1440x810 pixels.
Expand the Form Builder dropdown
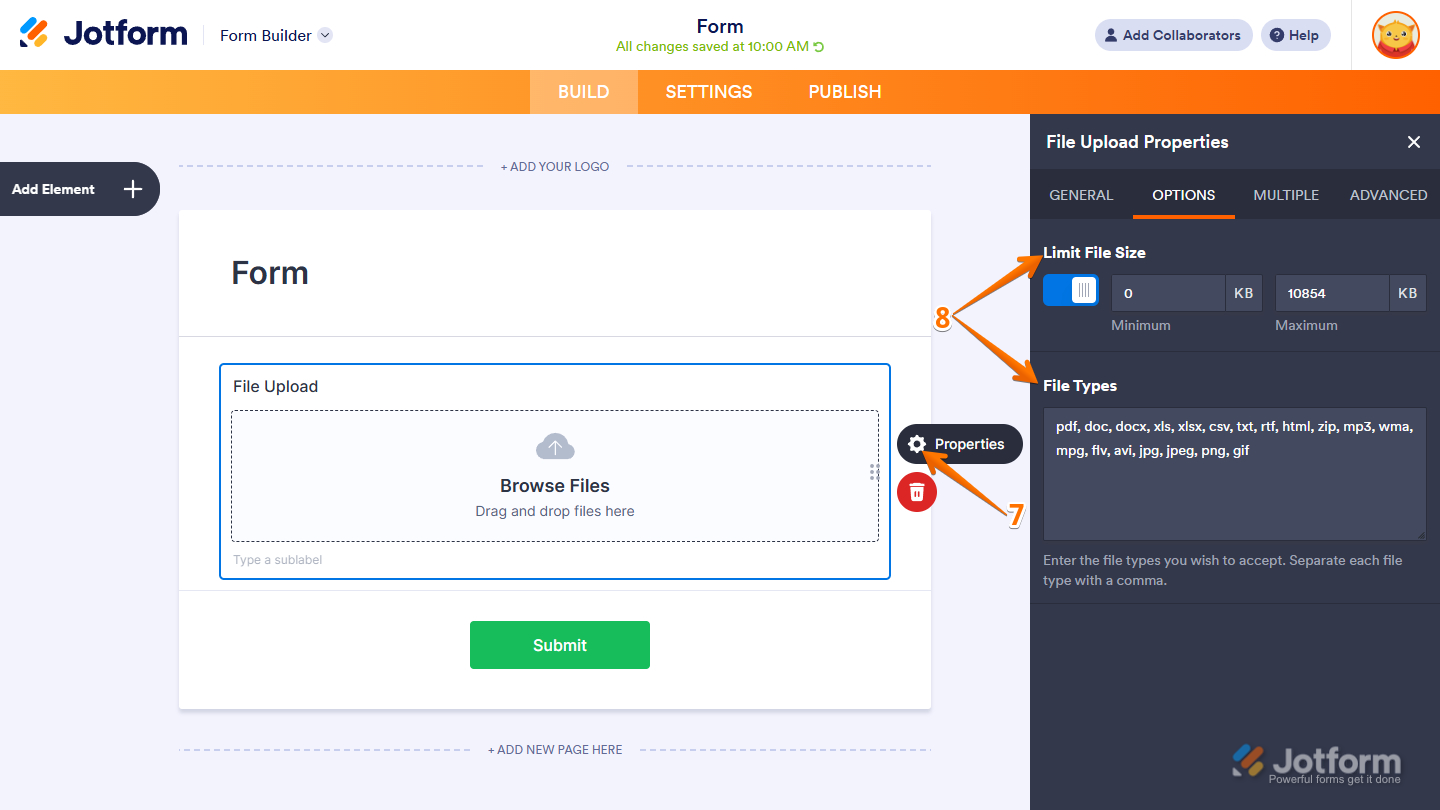point(325,35)
